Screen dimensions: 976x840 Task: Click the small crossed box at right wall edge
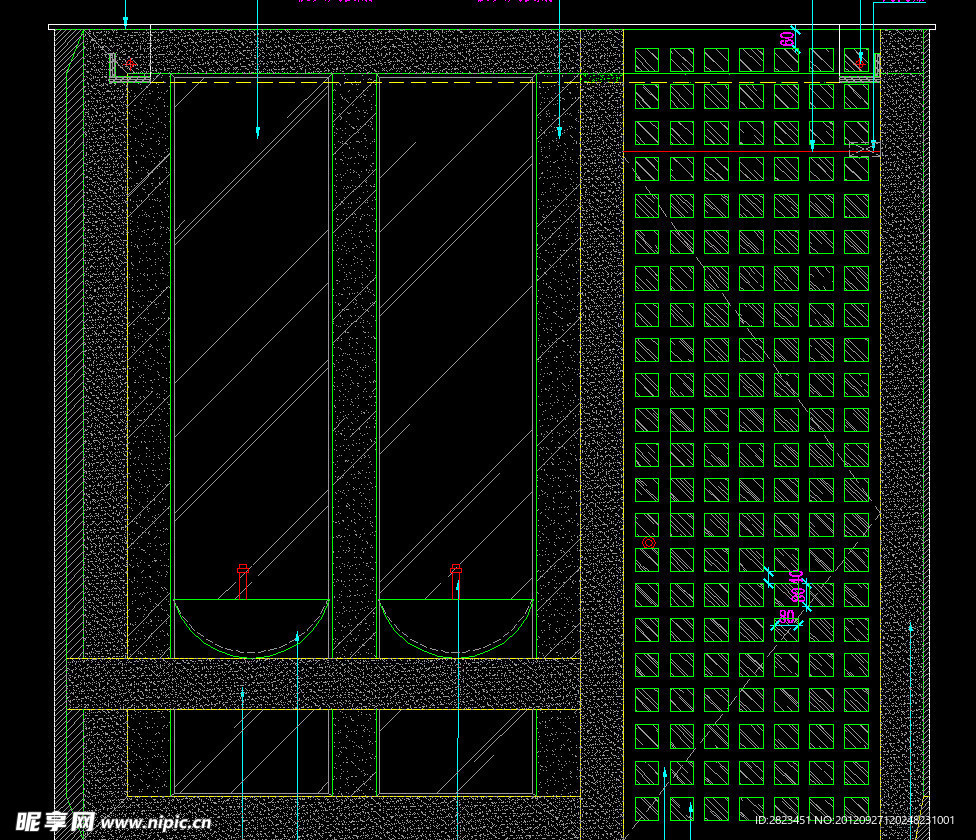862,150
